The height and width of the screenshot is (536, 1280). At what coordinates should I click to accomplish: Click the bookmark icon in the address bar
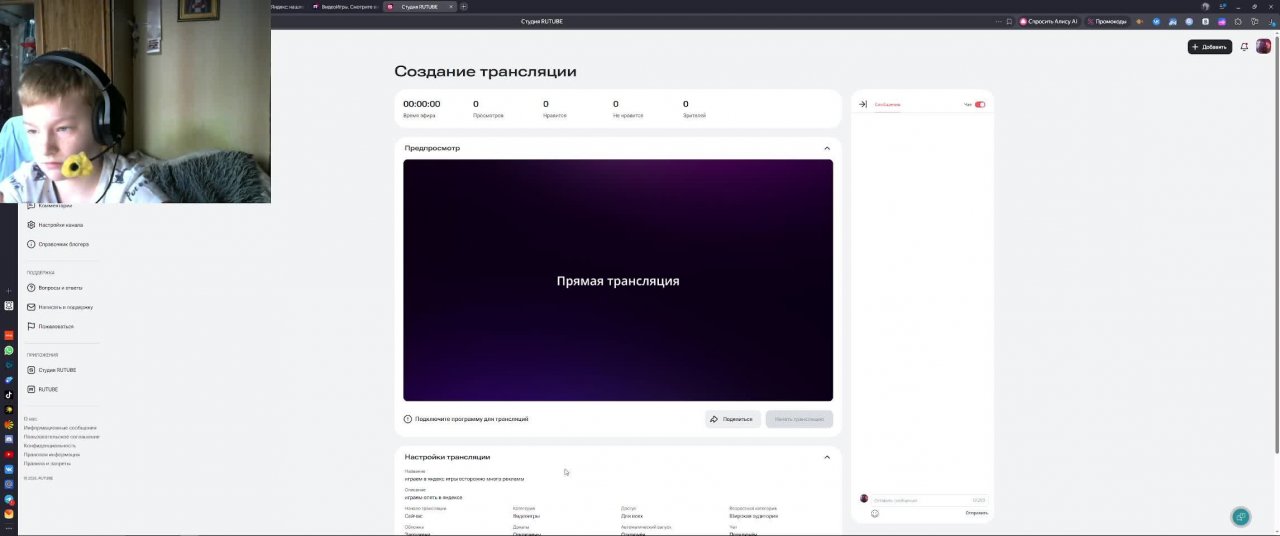[x=1009, y=21]
